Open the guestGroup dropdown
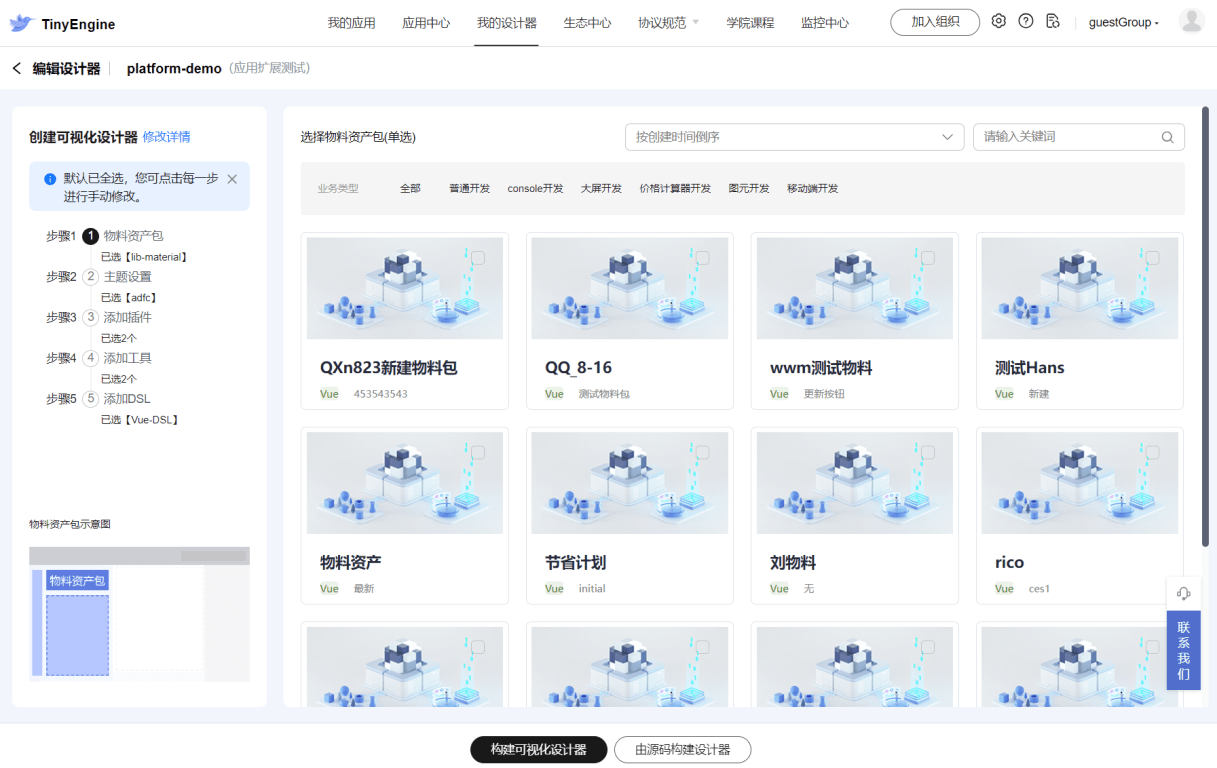 coord(1123,22)
